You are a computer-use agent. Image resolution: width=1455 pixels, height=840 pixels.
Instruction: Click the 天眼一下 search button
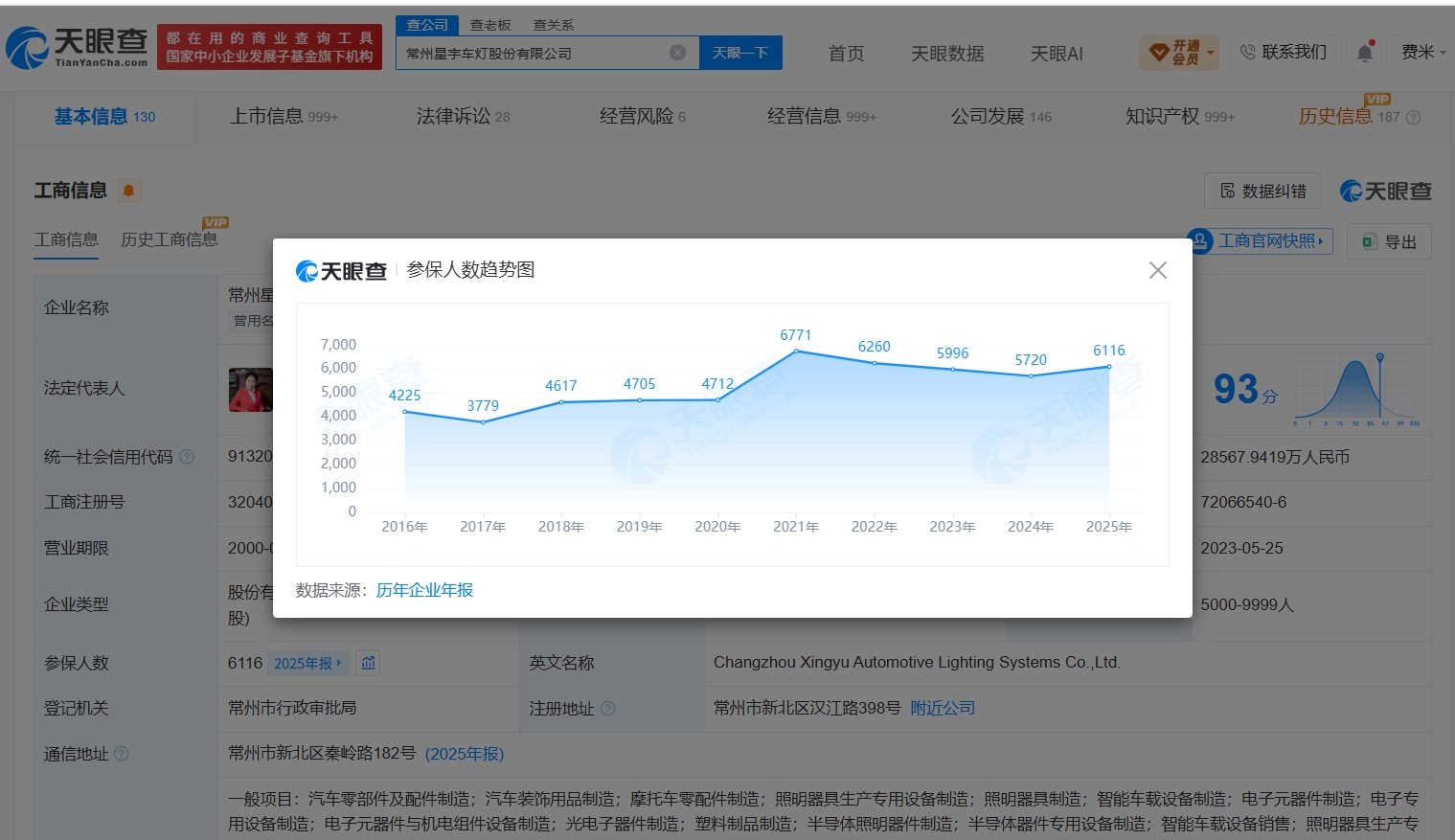pyautogui.click(x=740, y=53)
